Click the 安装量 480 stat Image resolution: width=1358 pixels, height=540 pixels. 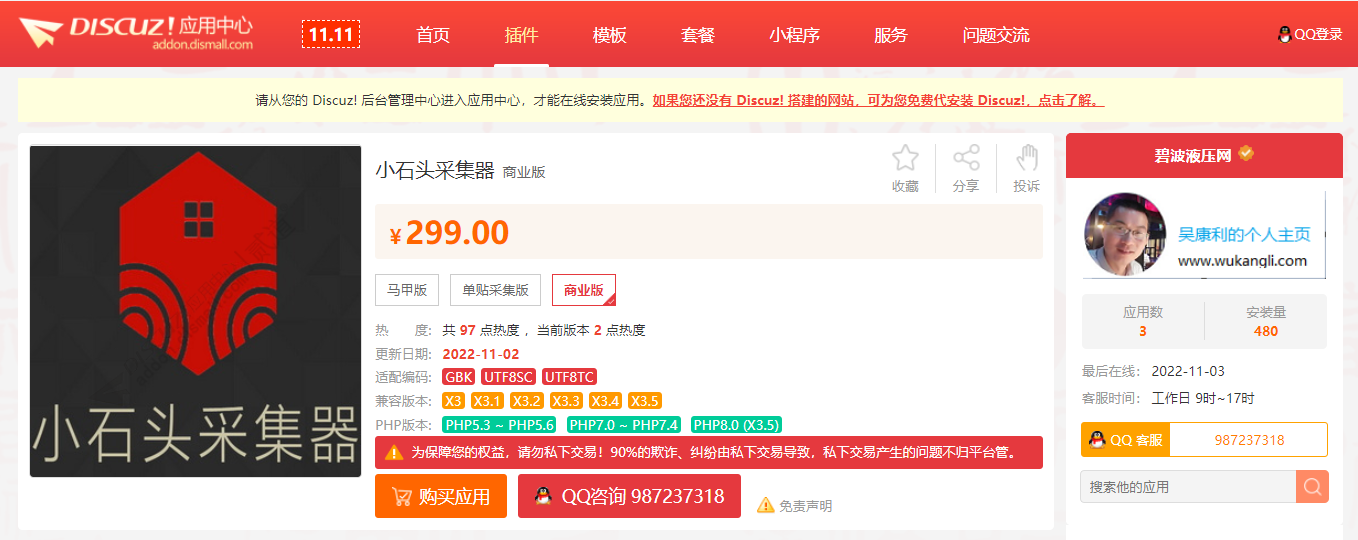[1266, 321]
